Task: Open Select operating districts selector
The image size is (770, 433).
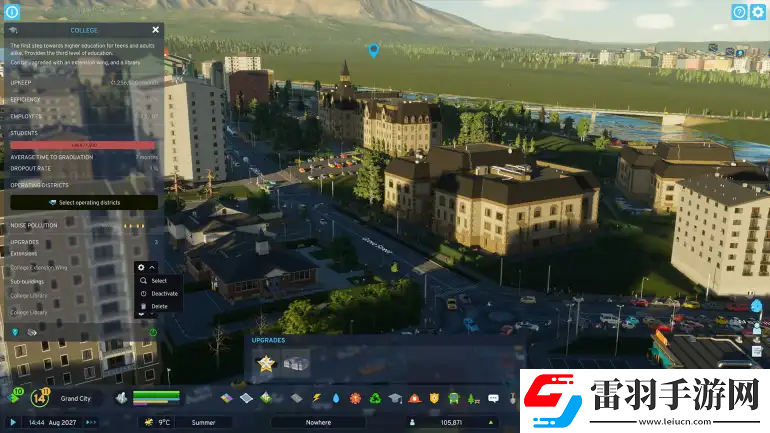Action: [x=84, y=202]
